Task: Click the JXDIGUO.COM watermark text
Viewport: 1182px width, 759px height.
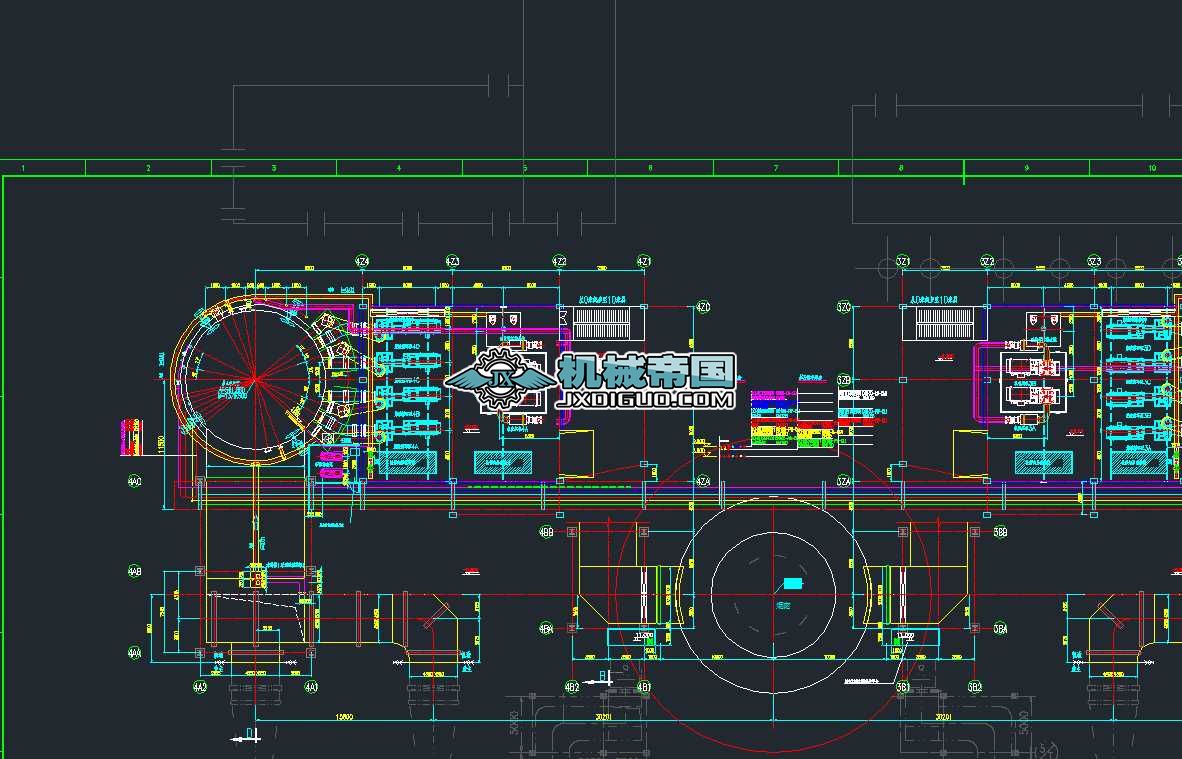Action: click(x=648, y=400)
